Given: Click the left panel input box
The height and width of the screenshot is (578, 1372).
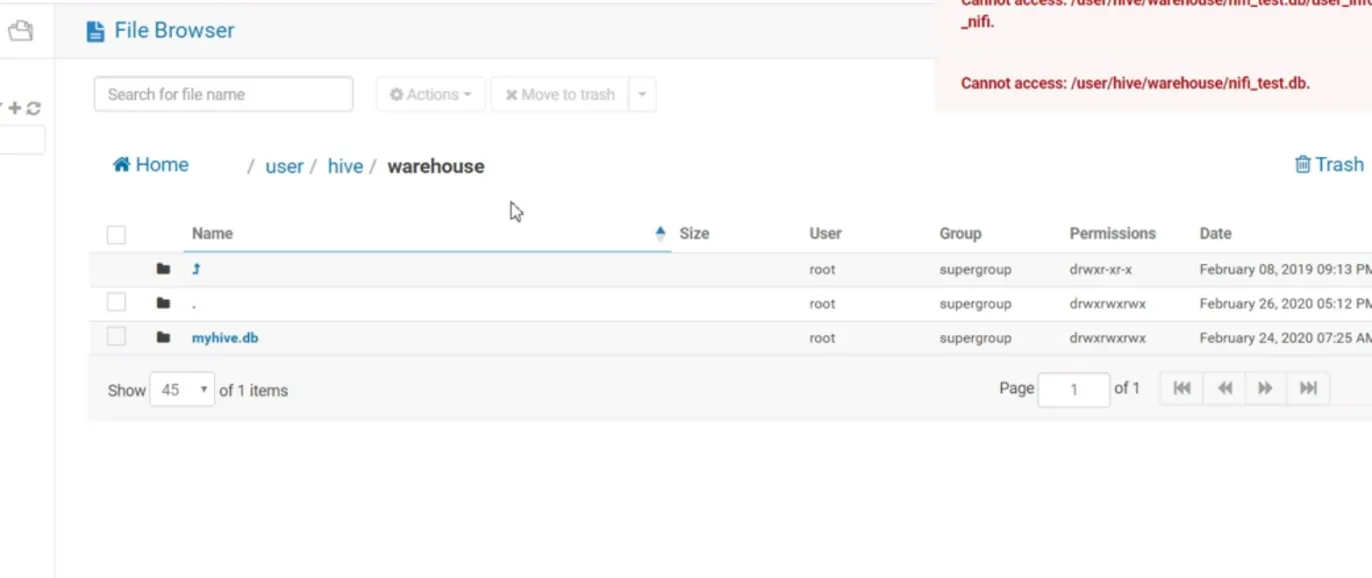Looking at the screenshot, I should [x=22, y=140].
